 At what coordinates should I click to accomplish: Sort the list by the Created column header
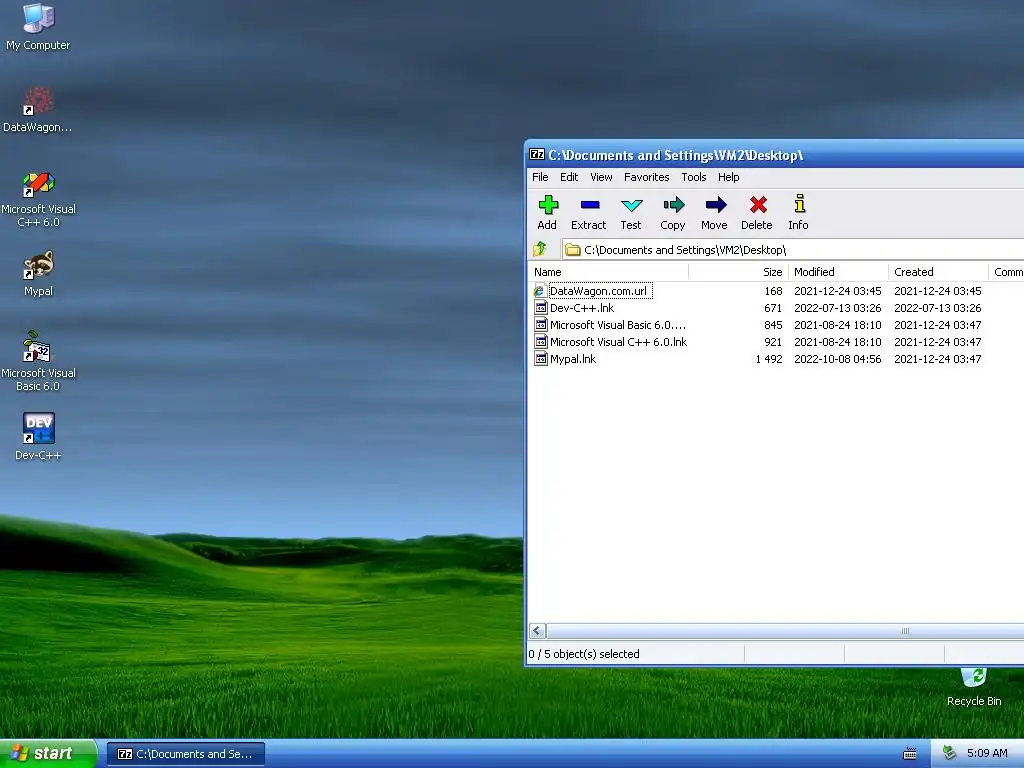pos(938,272)
